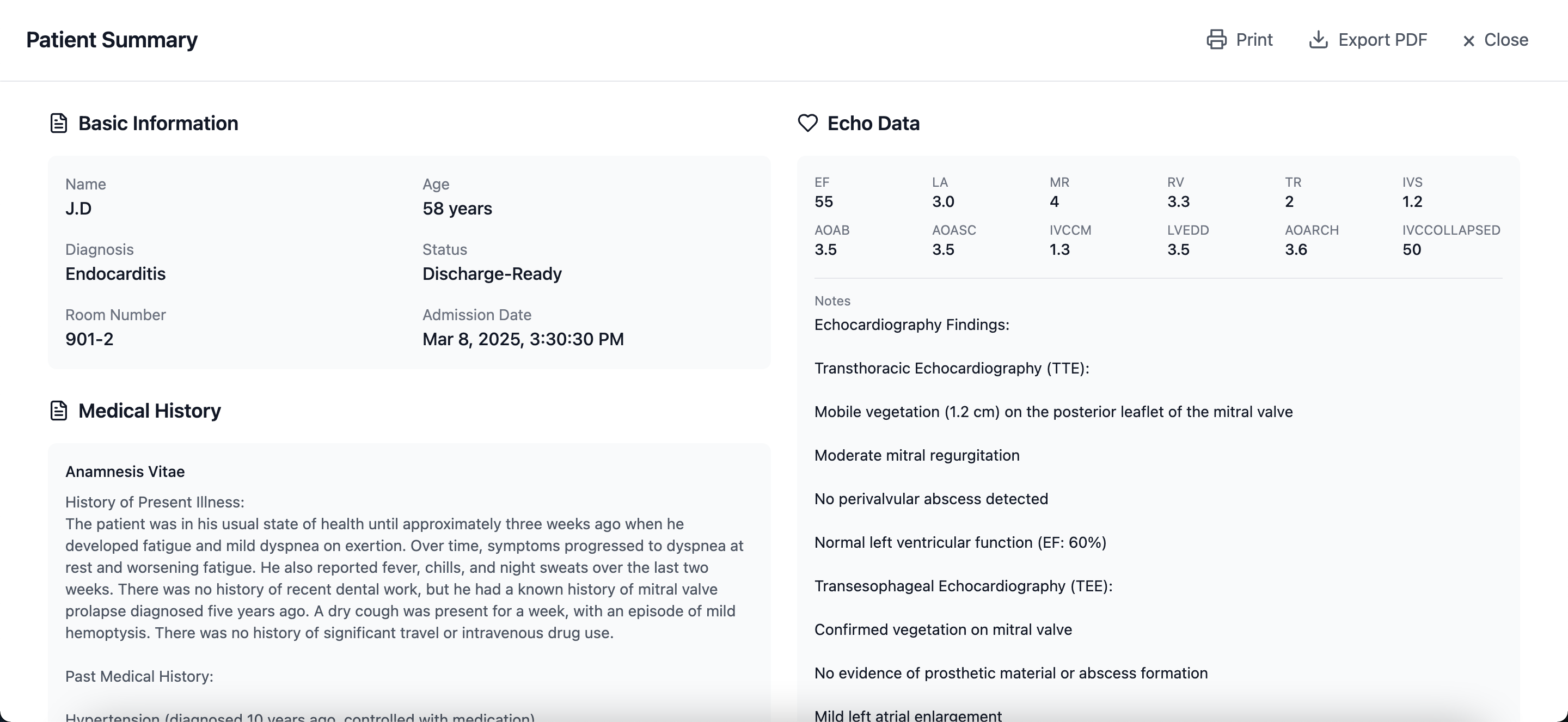Click the Discharge-Ready status value

(x=492, y=274)
